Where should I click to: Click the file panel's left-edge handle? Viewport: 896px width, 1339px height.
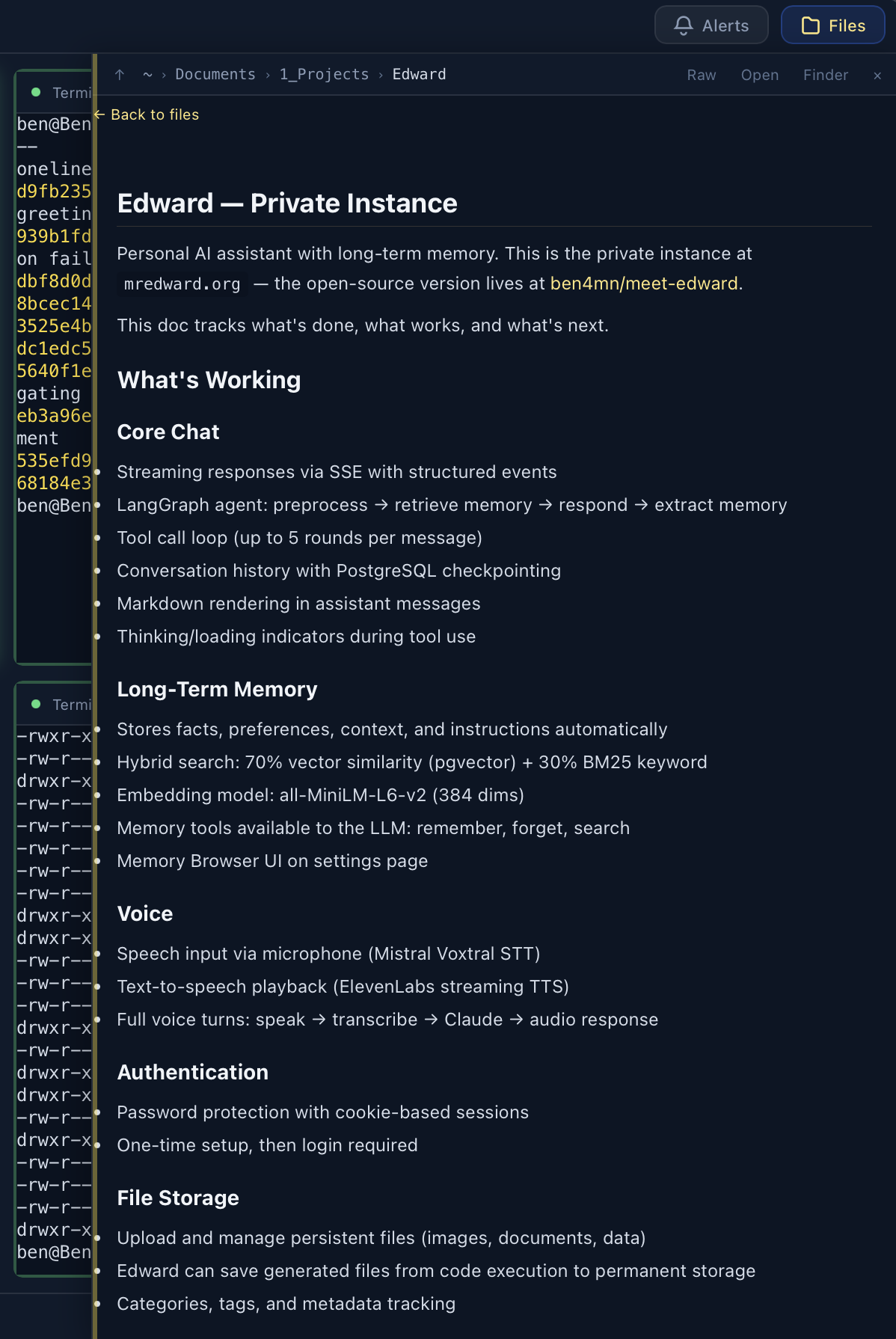click(x=95, y=696)
